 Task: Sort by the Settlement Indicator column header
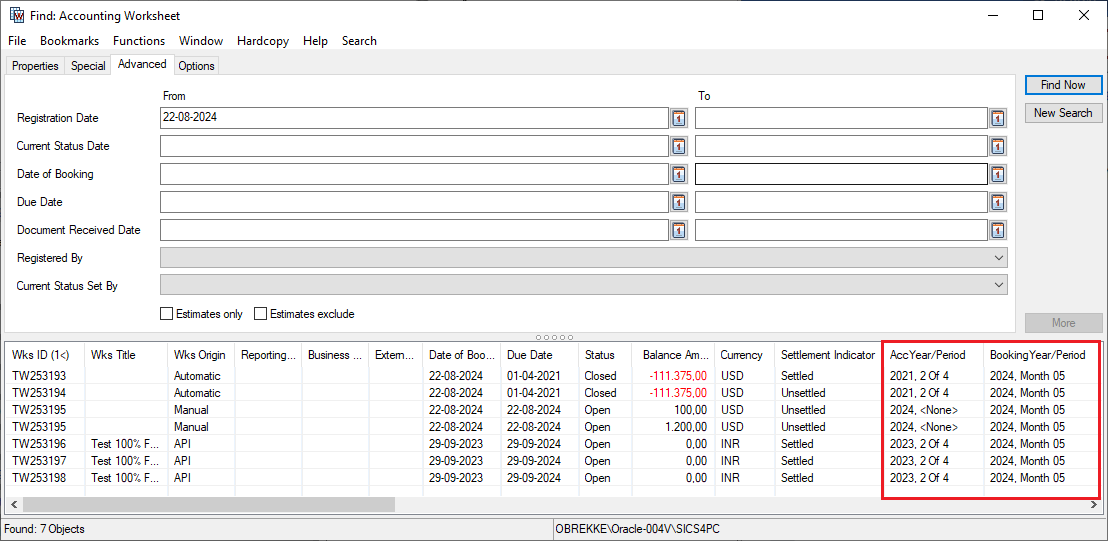(x=827, y=355)
